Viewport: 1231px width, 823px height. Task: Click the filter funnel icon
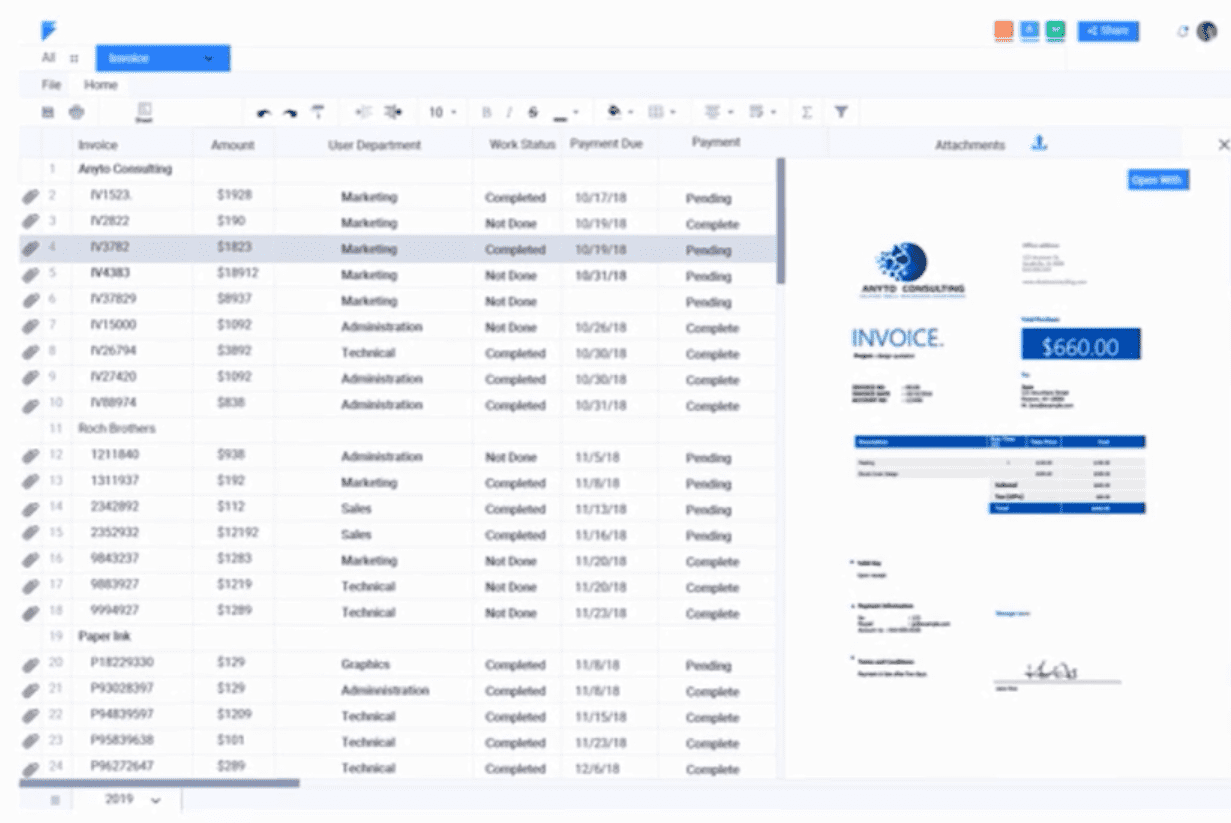point(841,112)
